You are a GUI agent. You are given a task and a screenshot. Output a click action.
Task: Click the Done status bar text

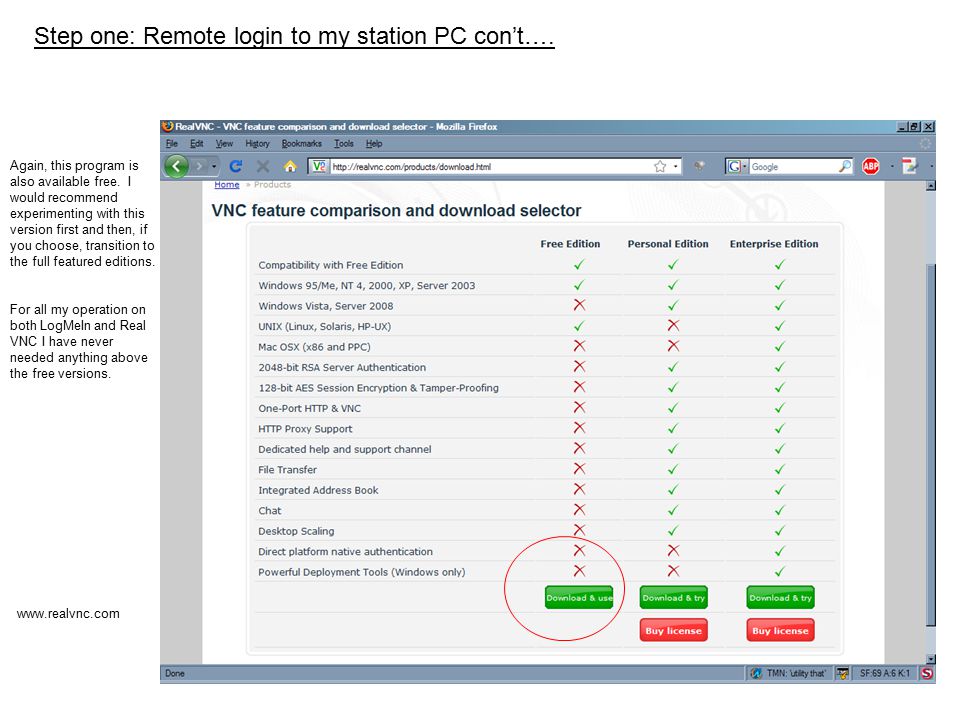(x=174, y=673)
